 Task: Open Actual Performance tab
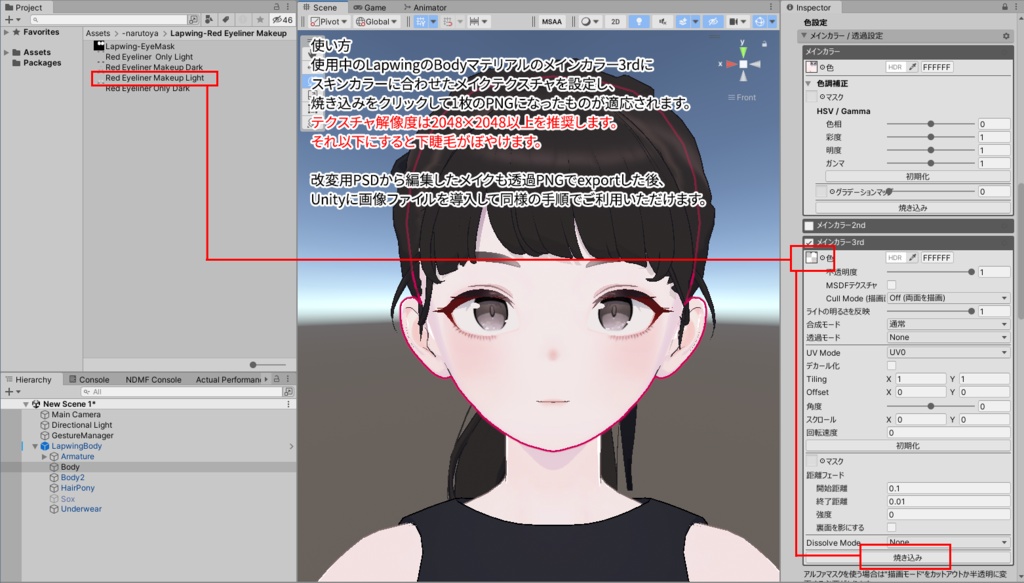tap(228, 379)
